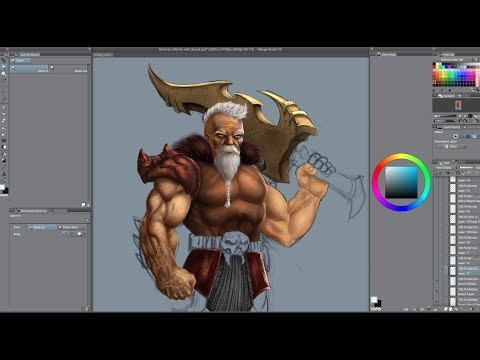480x360 pixels.
Task: Select the Zoom in sub tool
Action: [30, 69]
